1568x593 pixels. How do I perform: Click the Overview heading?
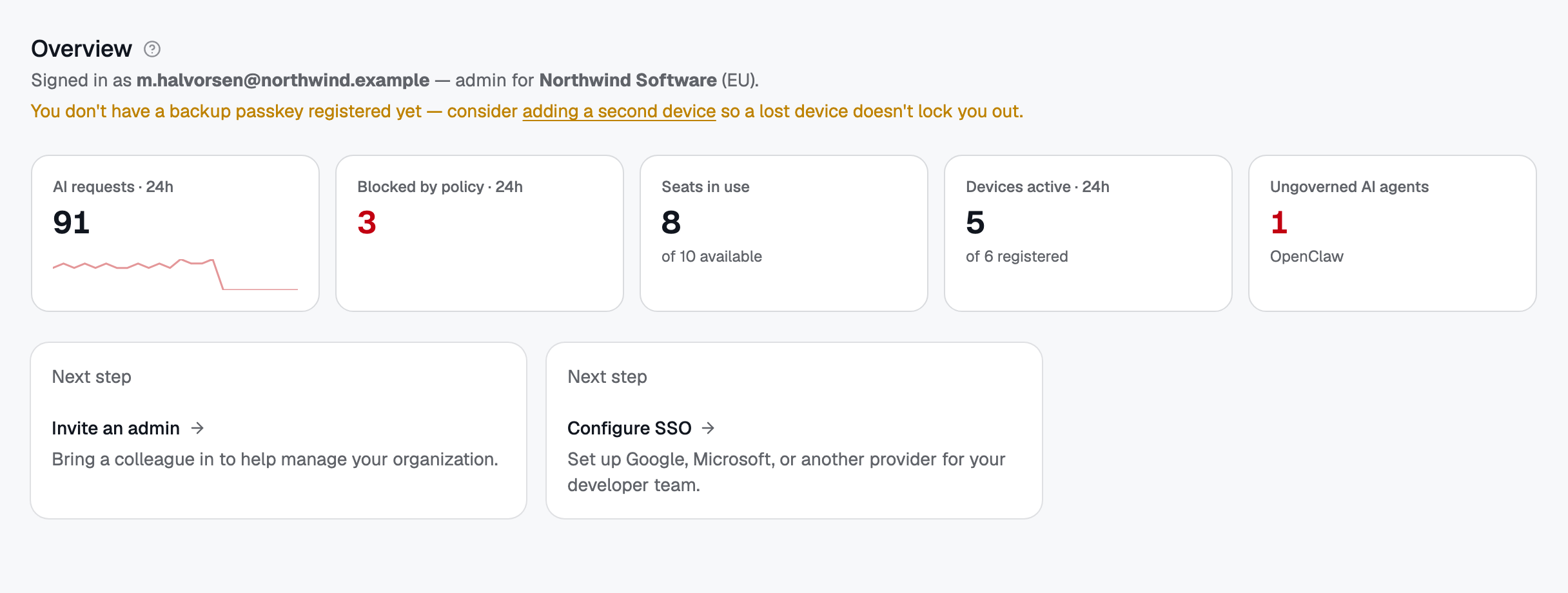click(x=81, y=49)
